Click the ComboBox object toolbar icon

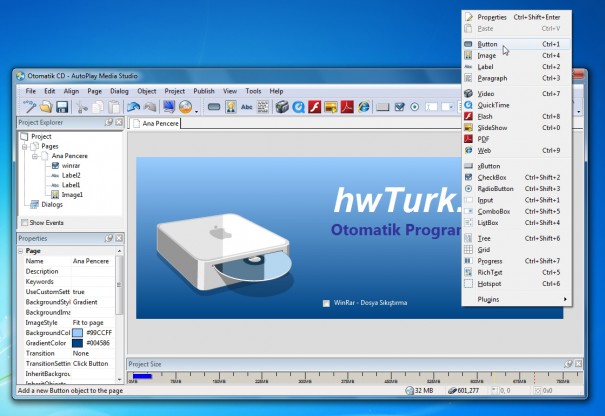coord(447,107)
